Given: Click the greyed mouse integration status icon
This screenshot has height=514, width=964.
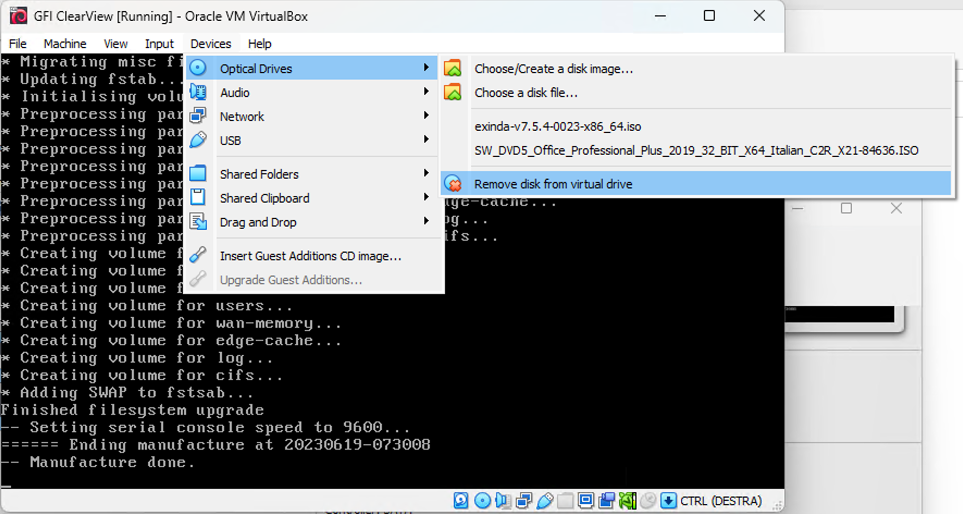Looking at the screenshot, I should coord(648,500).
